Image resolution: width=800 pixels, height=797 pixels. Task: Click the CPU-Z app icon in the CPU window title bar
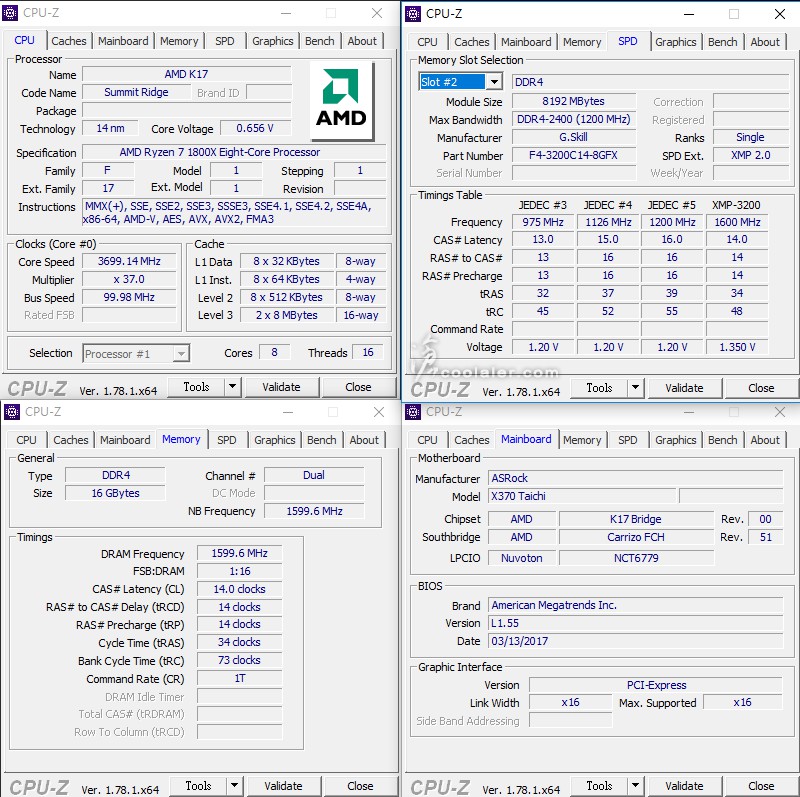[x=10, y=13]
